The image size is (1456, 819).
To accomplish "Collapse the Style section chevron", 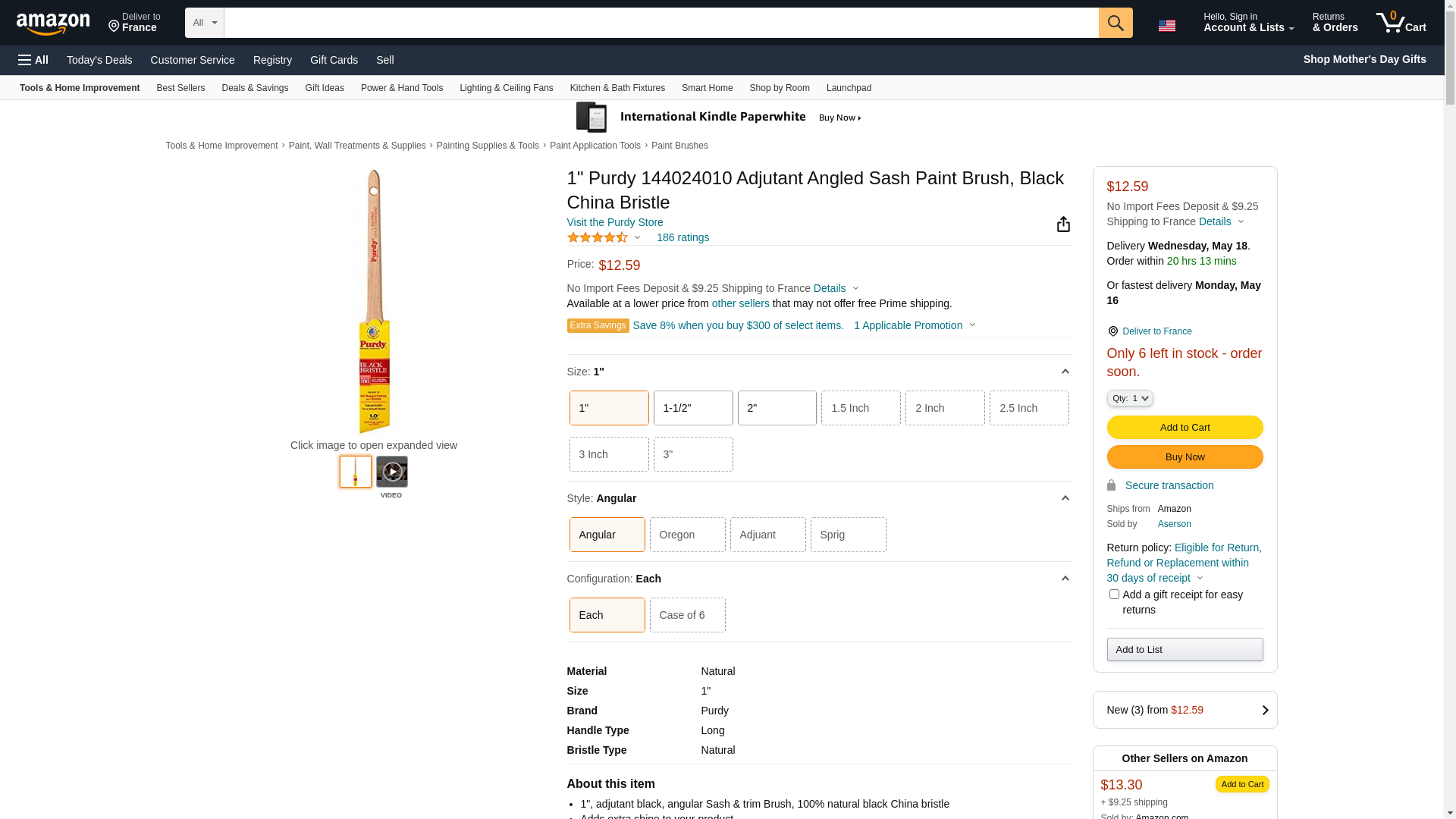I will (x=1065, y=498).
